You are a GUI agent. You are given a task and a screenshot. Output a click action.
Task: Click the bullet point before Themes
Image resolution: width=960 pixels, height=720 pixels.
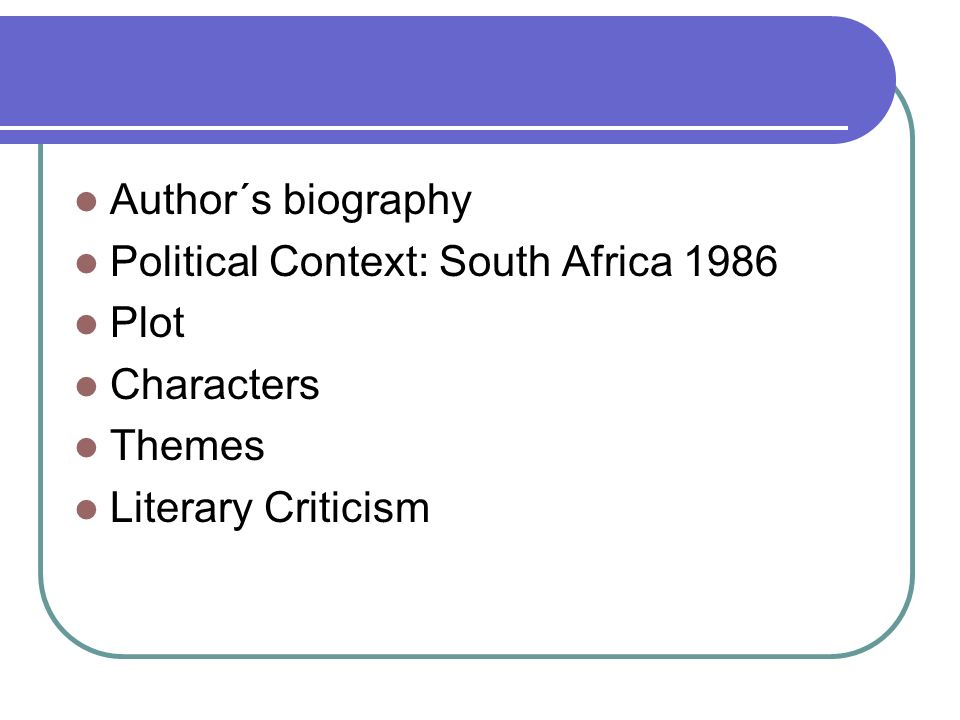(86, 448)
